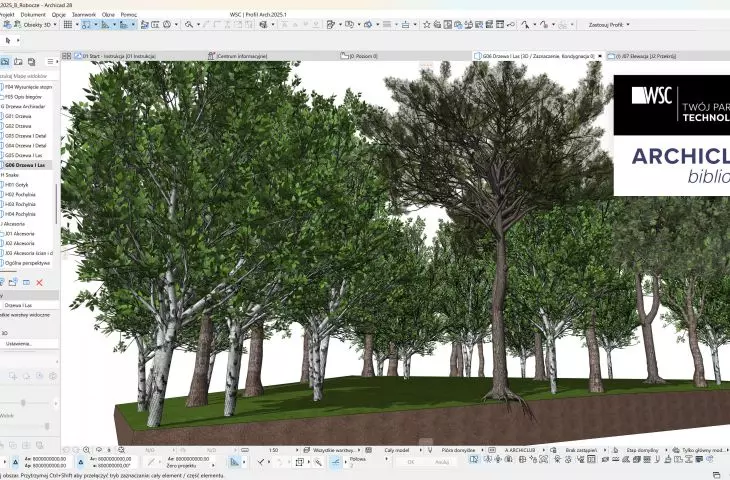Click the trace reference toolbar icon
The image size is (730, 480).
coord(145,25)
